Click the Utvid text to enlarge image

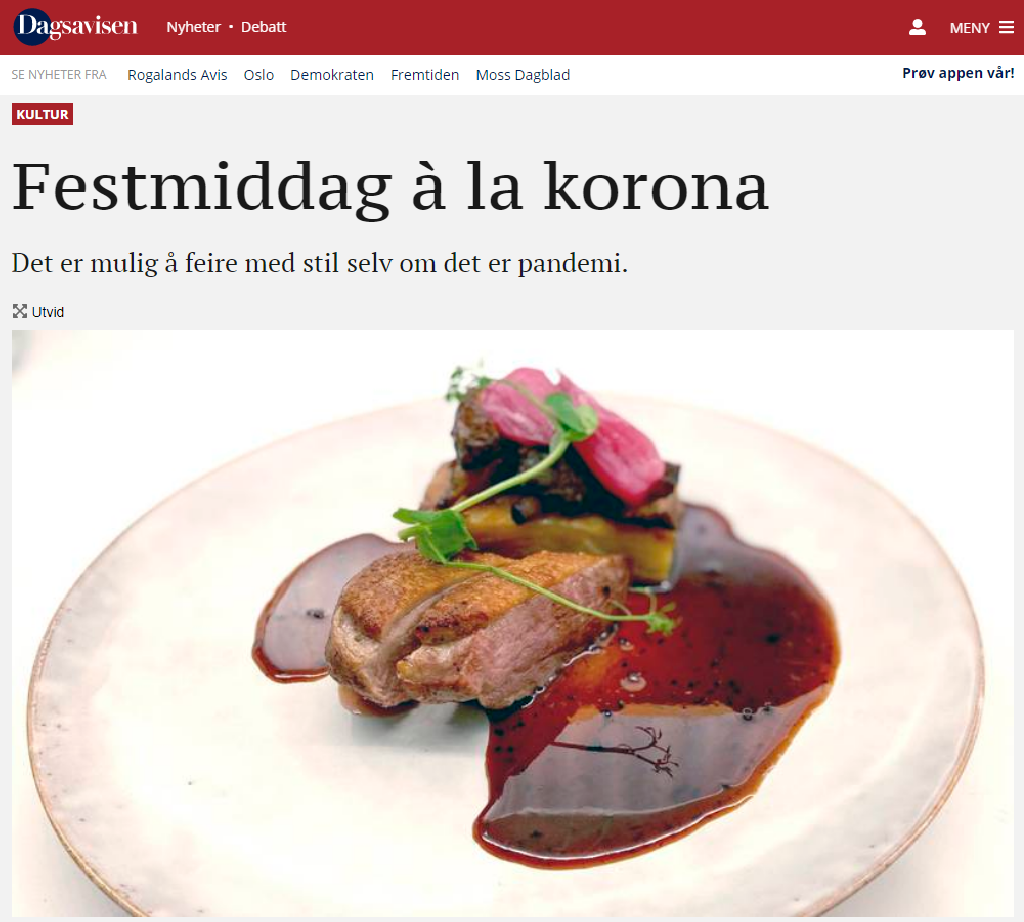48,312
